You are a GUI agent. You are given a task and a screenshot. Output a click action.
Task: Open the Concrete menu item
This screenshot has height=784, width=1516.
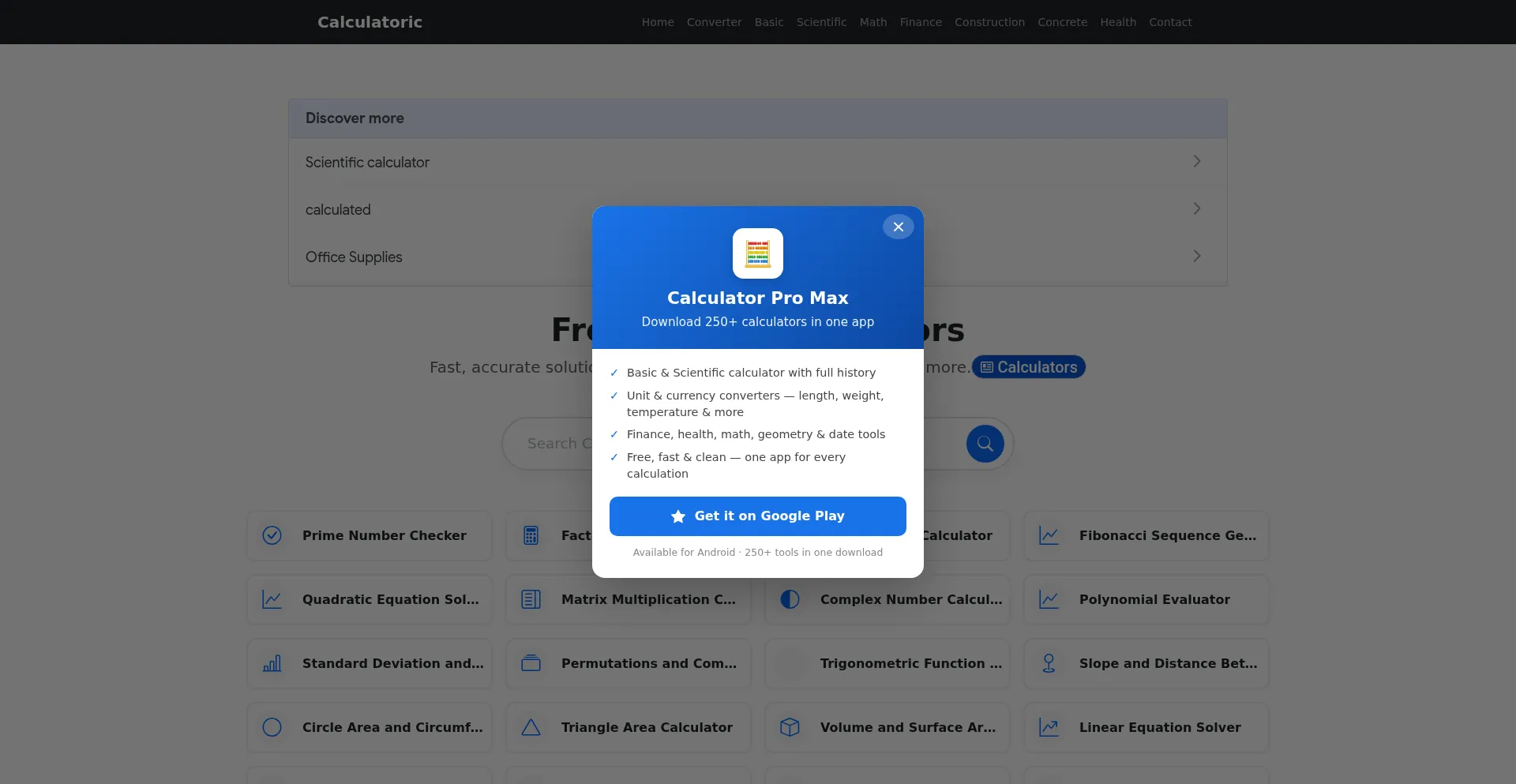(x=1063, y=22)
